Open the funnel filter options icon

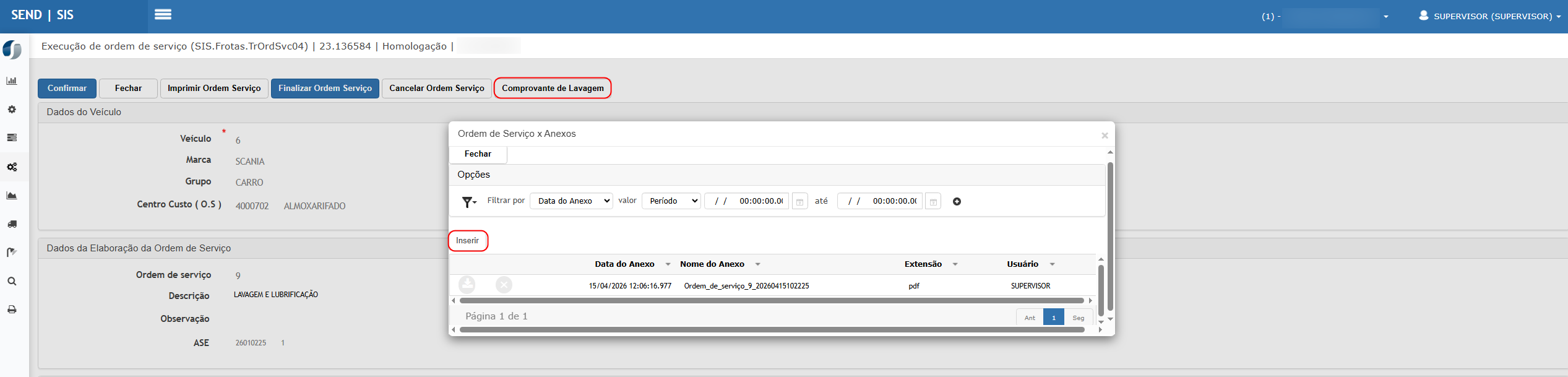tap(469, 202)
